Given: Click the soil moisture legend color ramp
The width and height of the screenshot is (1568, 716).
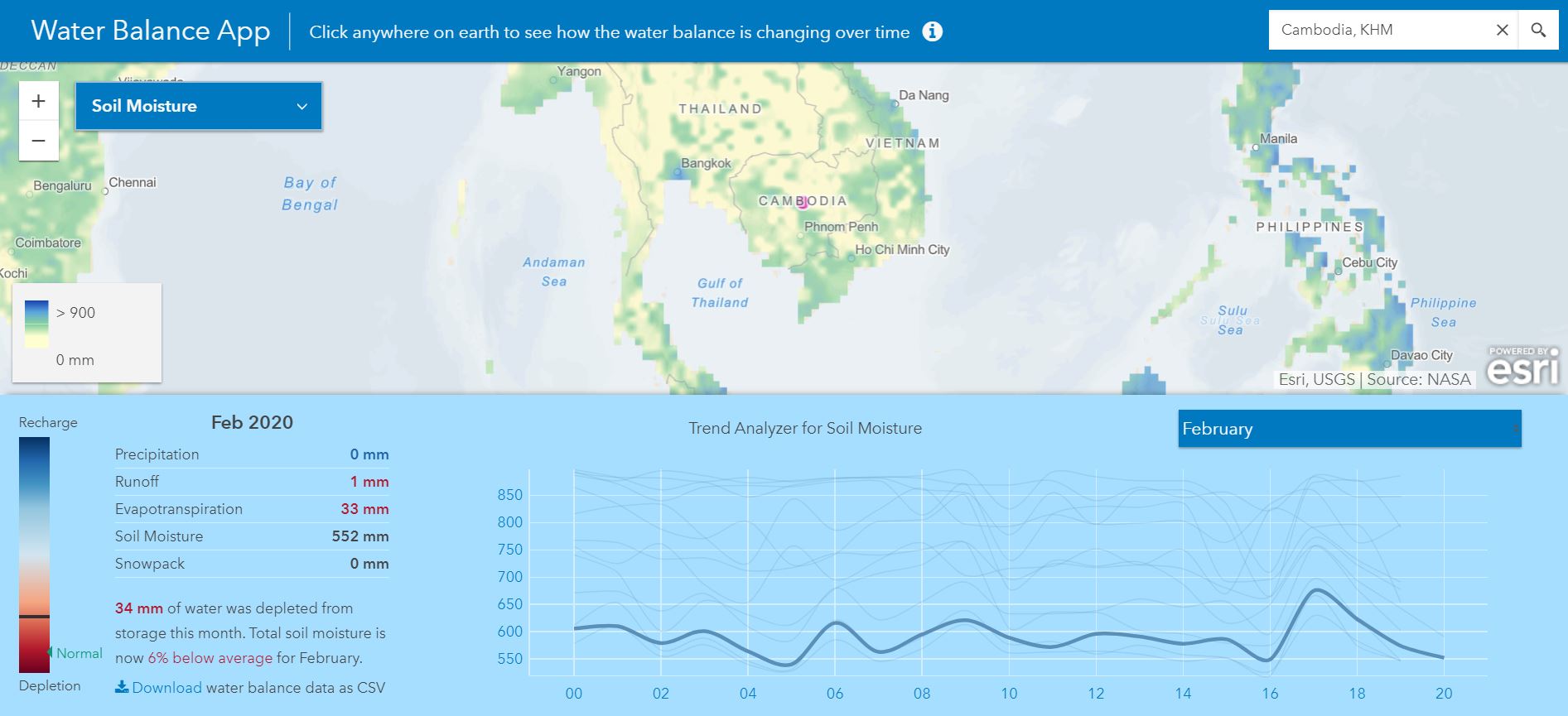Looking at the screenshot, I should click(x=36, y=324).
